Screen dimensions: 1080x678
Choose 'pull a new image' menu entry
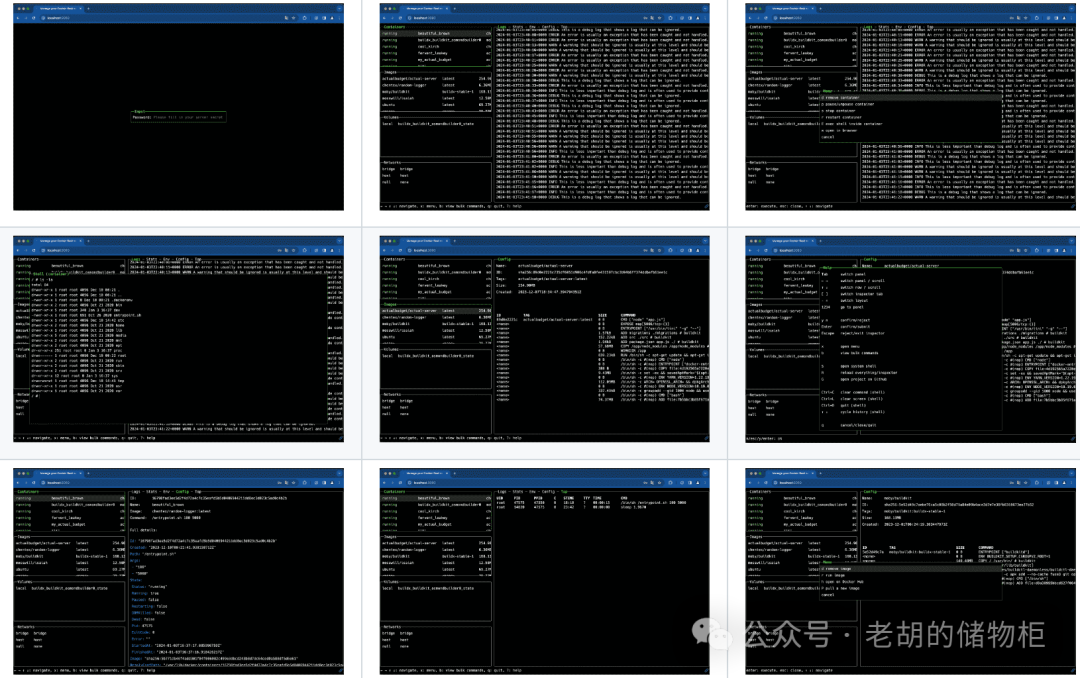pos(911,588)
